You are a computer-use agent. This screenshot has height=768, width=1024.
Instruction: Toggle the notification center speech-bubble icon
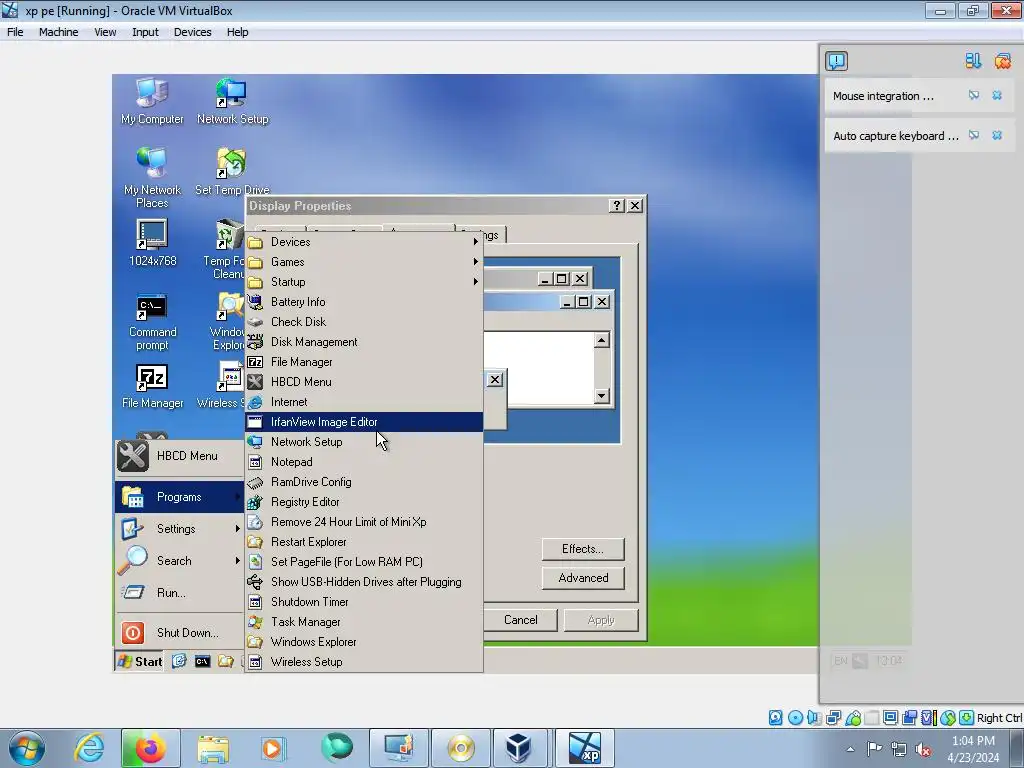pyautogui.click(x=837, y=61)
